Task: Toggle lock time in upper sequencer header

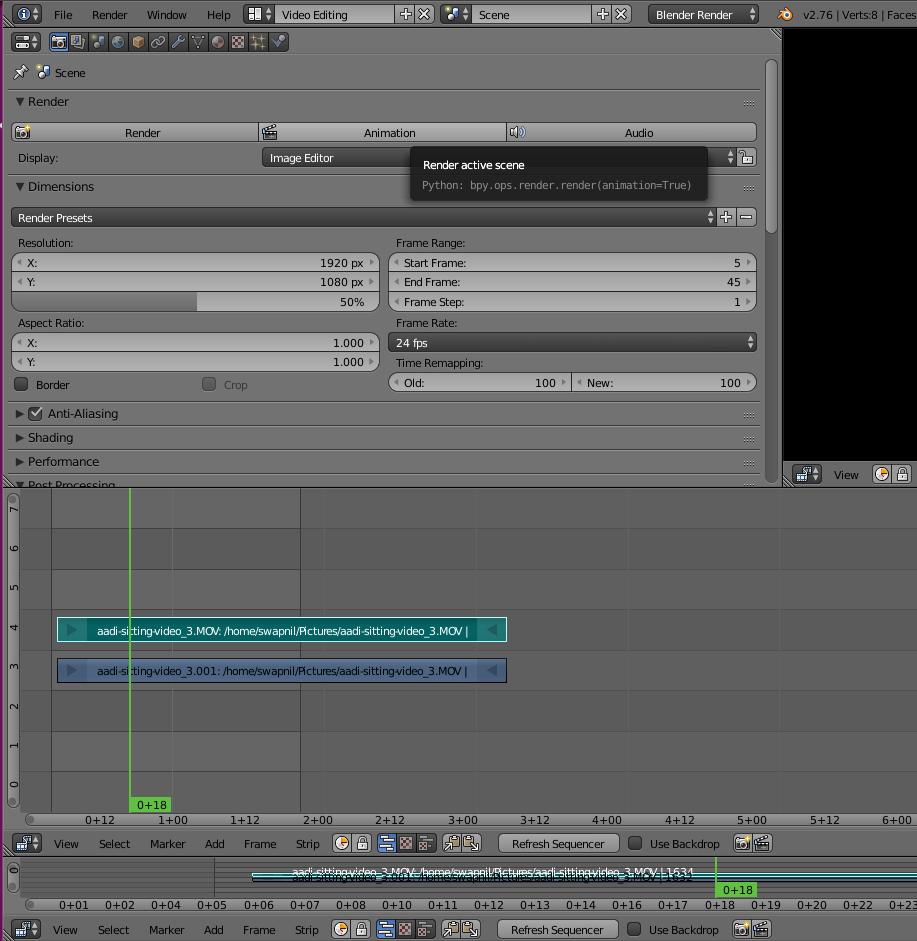Action: pyautogui.click(x=362, y=843)
